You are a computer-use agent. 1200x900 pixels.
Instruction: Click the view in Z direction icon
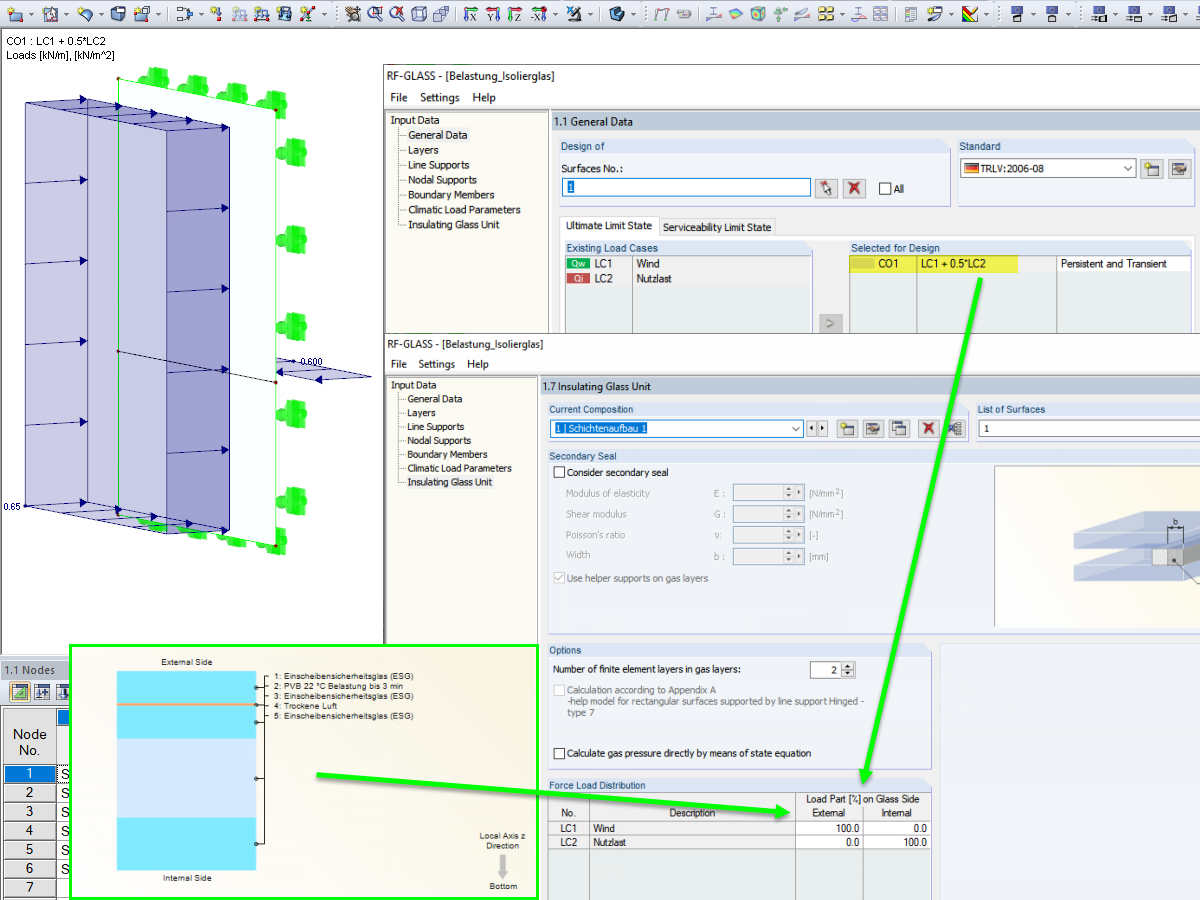point(516,14)
